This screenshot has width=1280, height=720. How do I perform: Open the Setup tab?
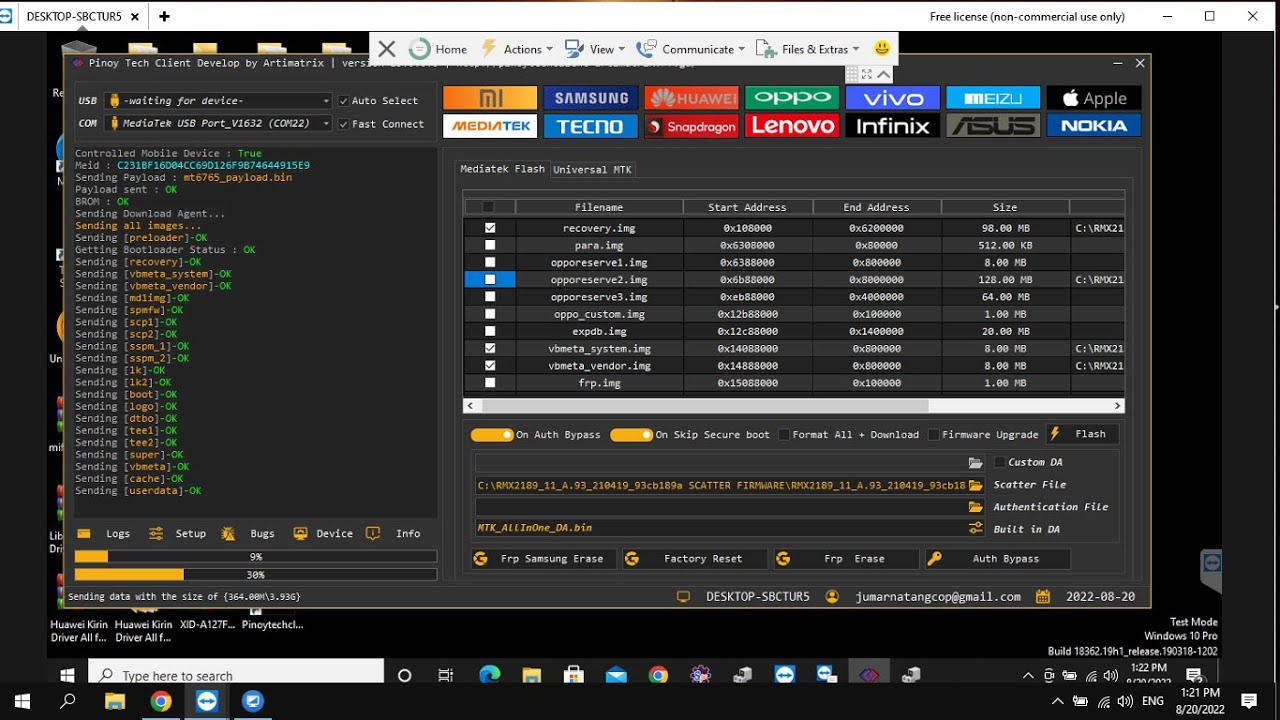pos(178,534)
